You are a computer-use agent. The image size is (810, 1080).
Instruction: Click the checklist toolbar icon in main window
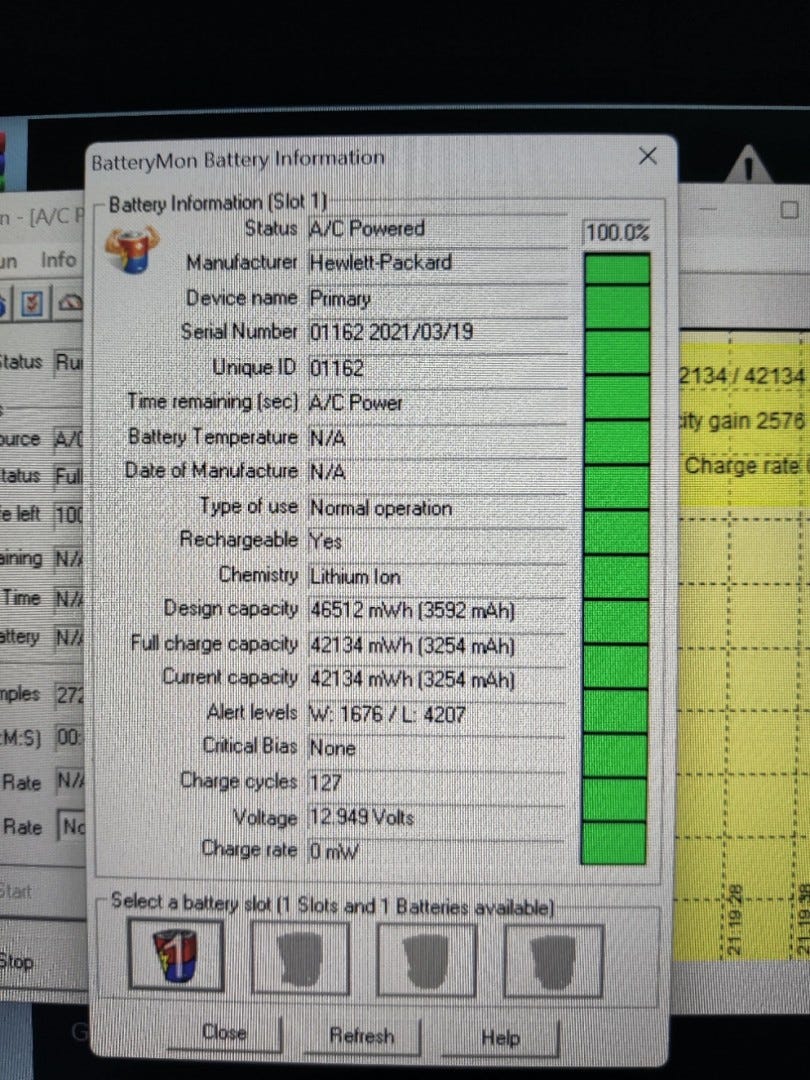(32, 302)
